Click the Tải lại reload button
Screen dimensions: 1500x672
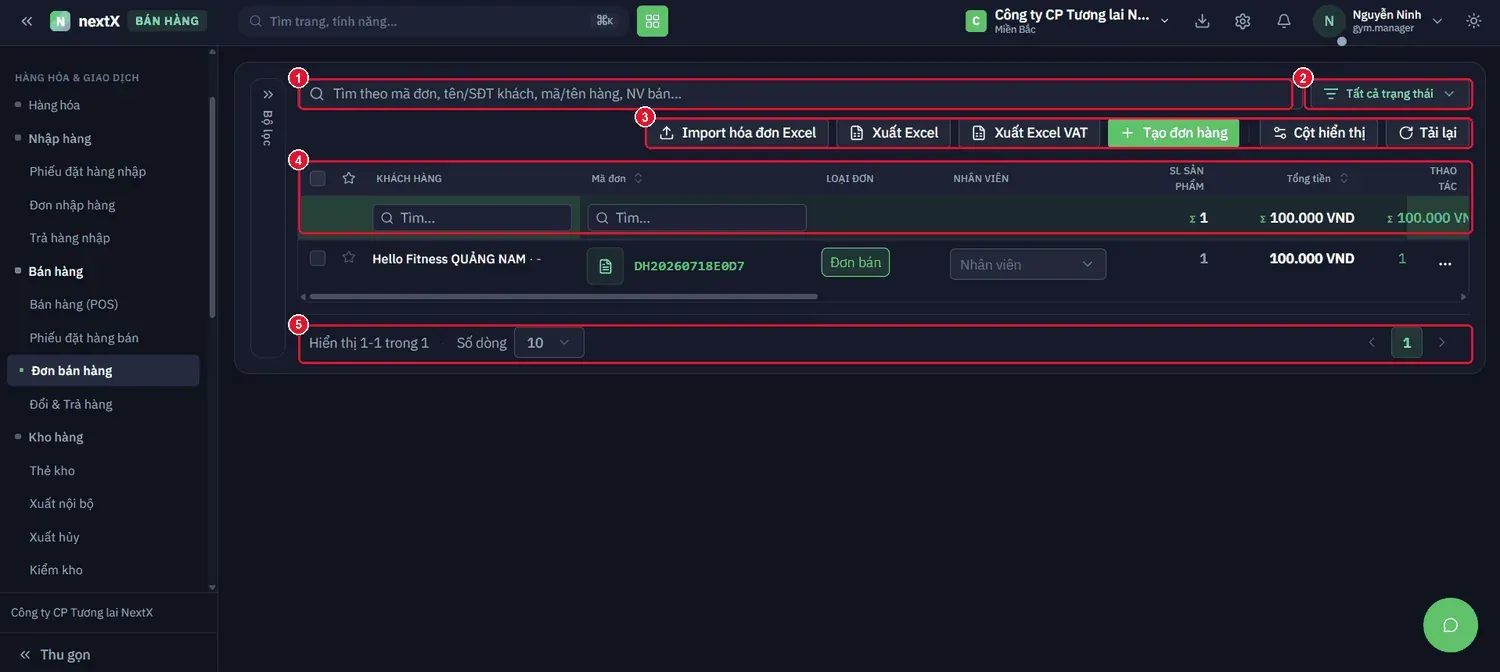1427,133
